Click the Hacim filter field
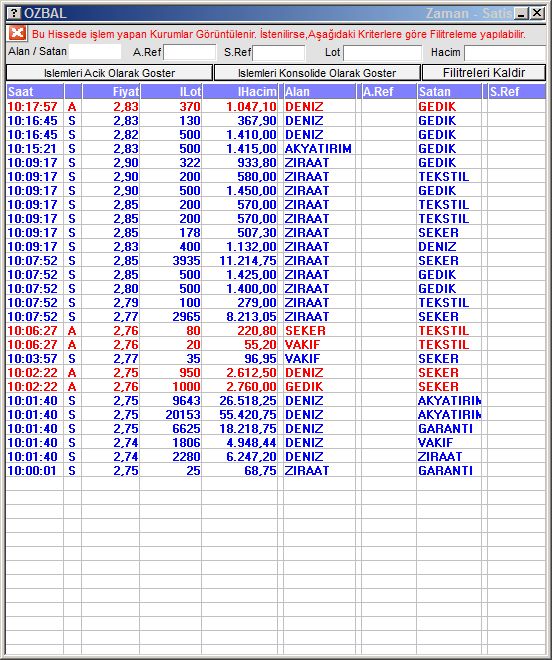Viewport: 552px width, 660px height. [x=505, y=53]
